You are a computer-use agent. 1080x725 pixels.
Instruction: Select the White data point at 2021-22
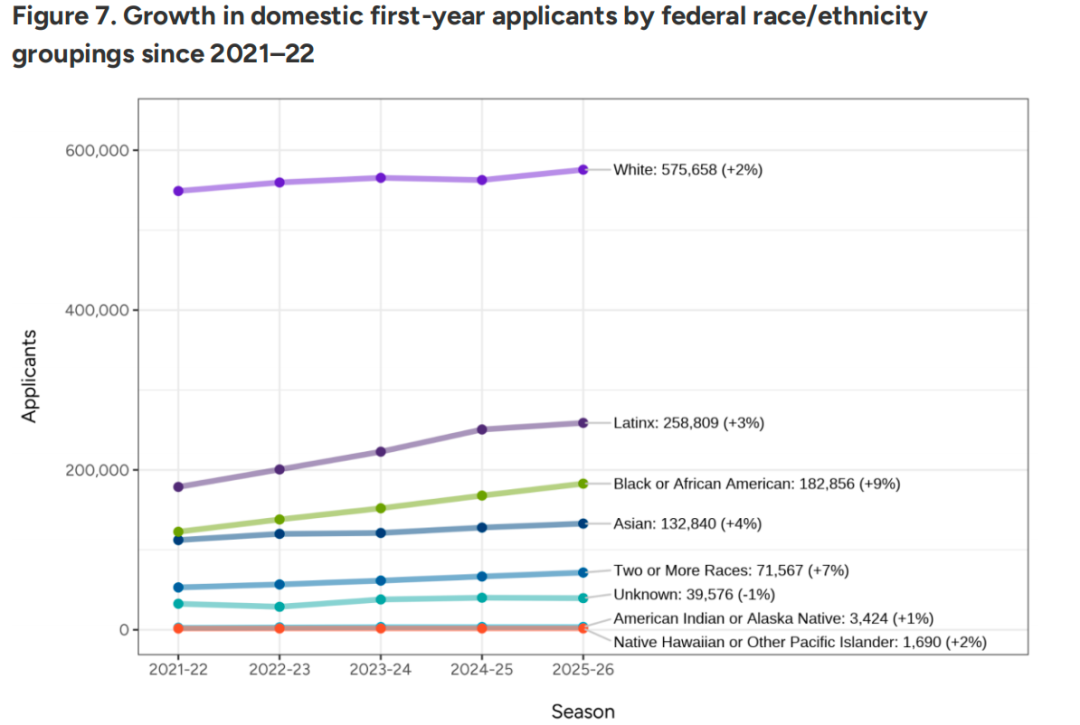point(178,191)
